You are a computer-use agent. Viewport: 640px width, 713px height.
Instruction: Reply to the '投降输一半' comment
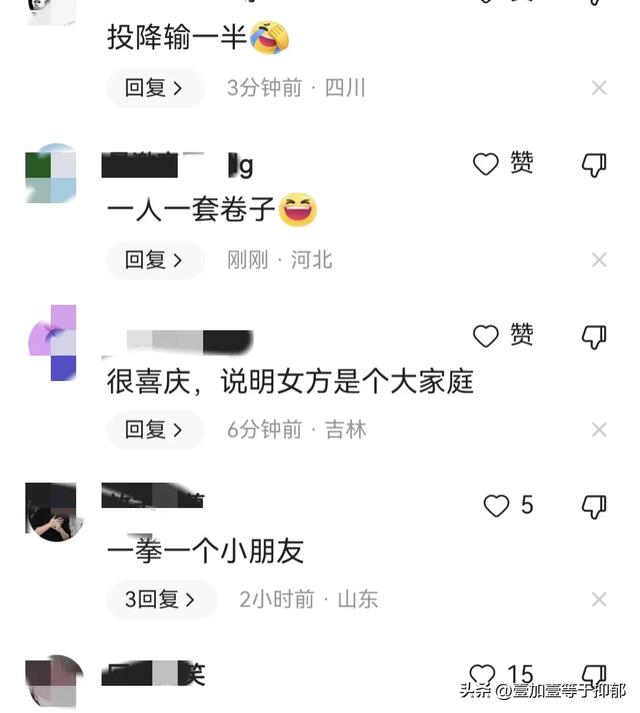[155, 88]
